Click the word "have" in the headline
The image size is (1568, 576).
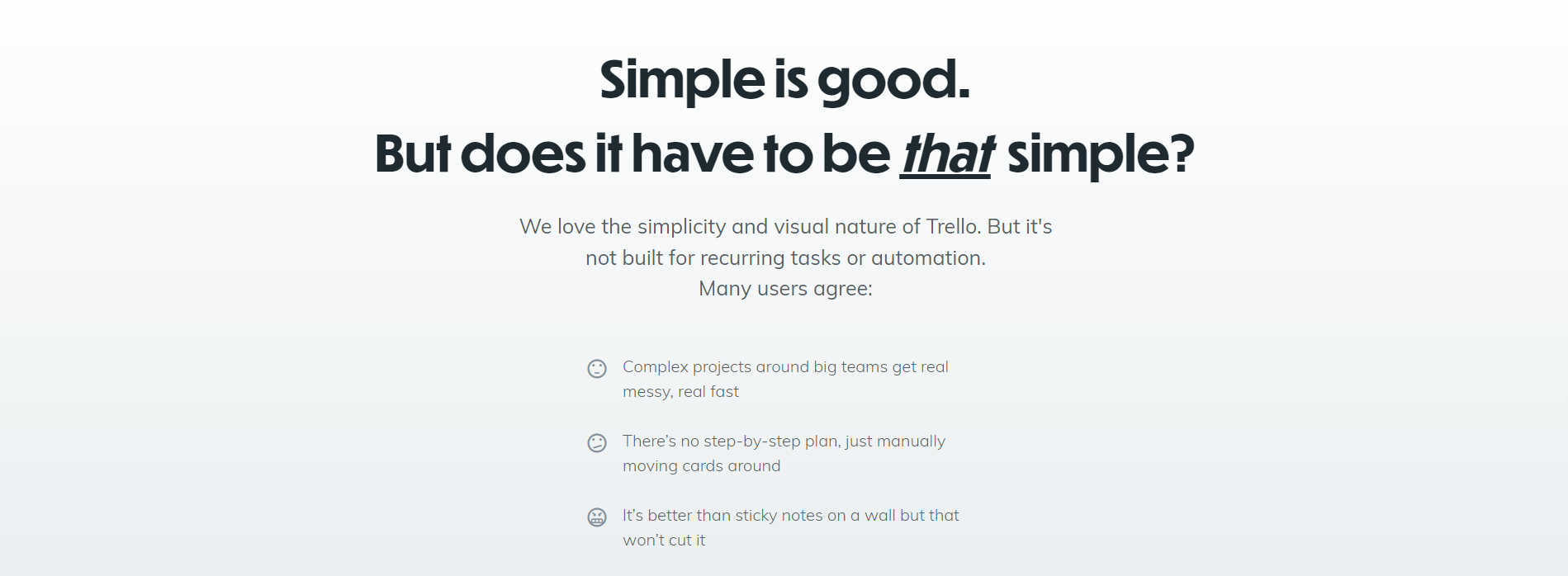click(x=692, y=154)
